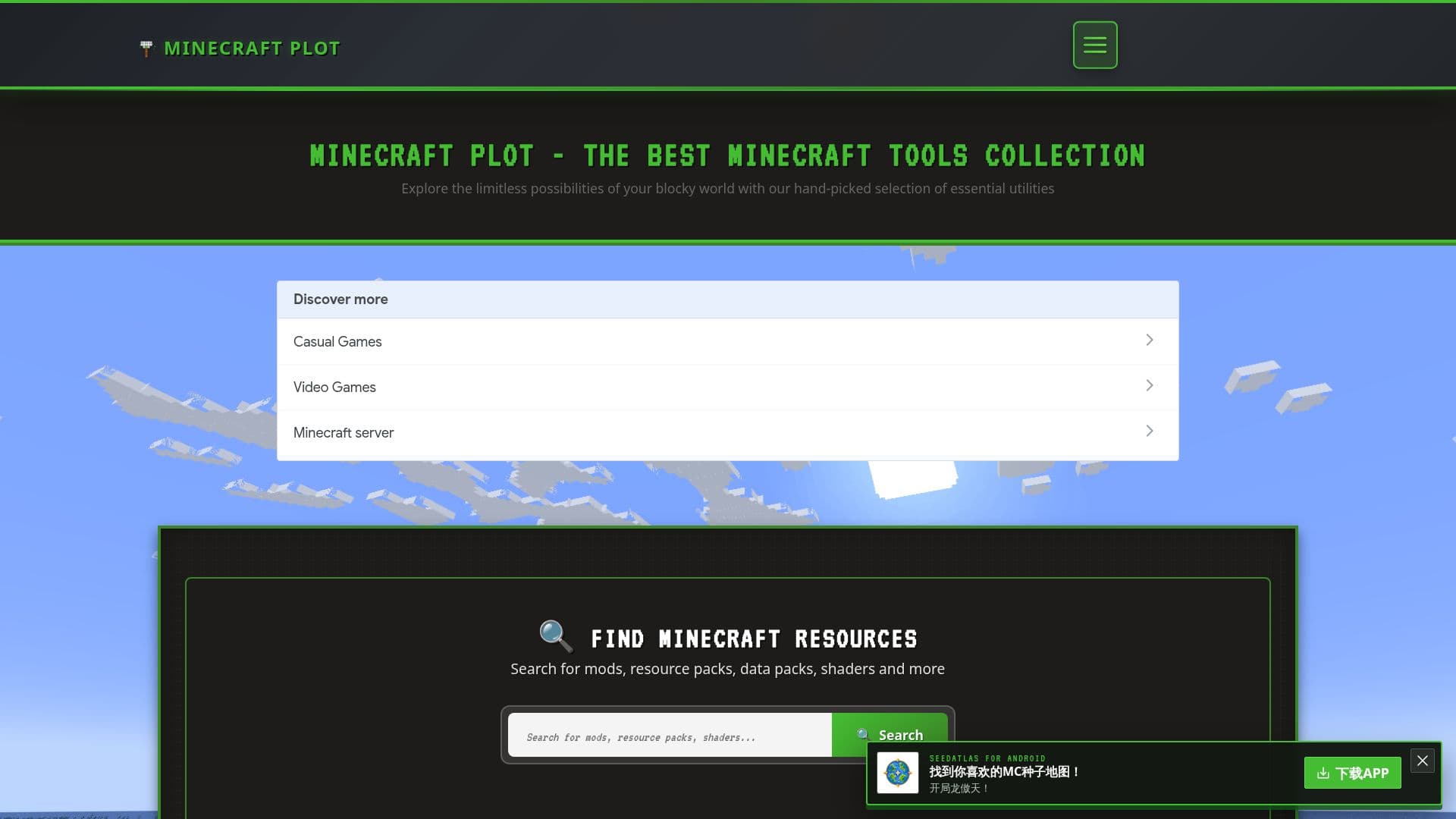1456x819 pixels.
Task: Click the main Minecraft Plot tools collection title
Action: tap(727, 156)
